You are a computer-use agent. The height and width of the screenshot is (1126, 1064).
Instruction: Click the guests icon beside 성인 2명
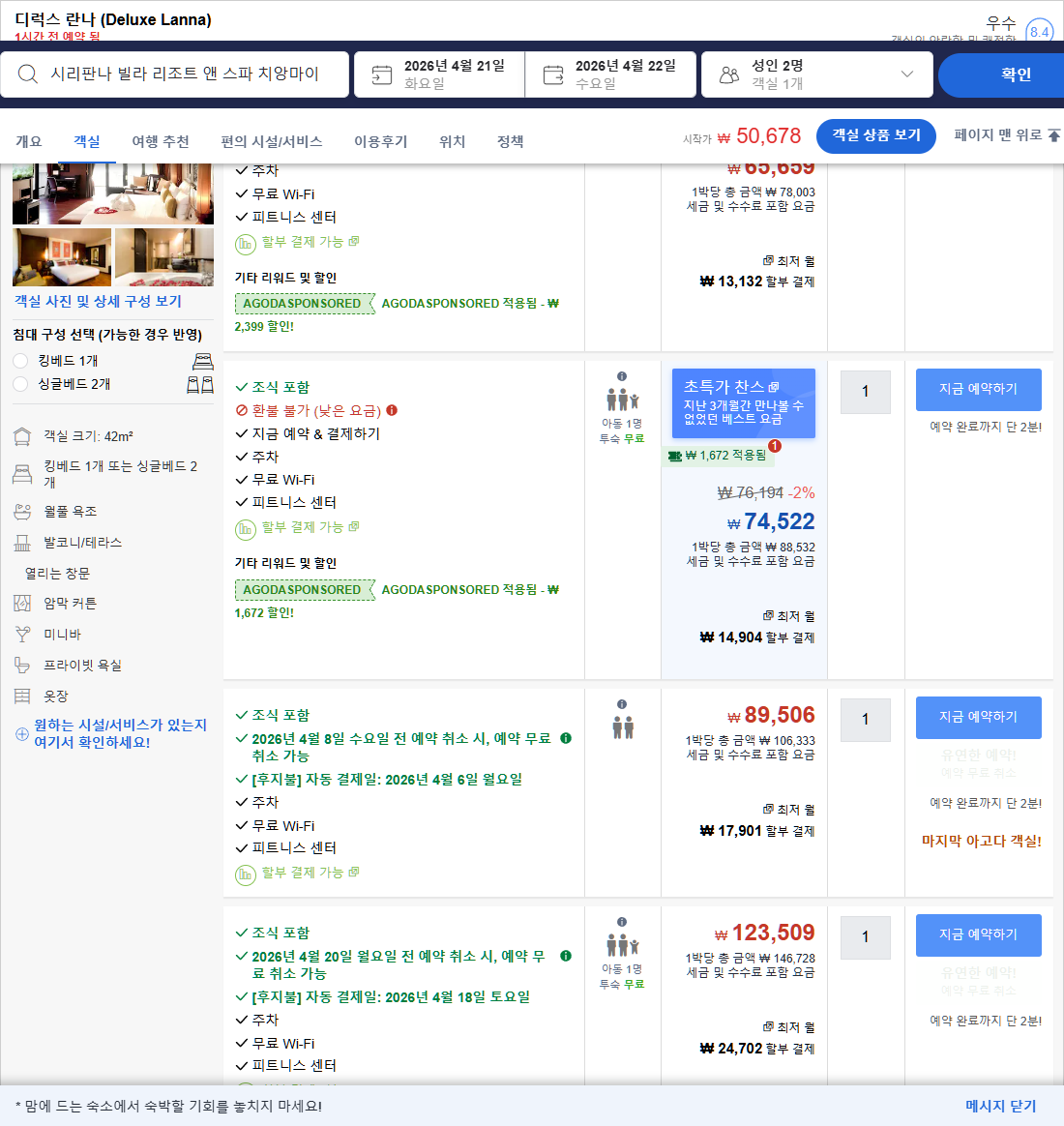(x=729, y=74)
